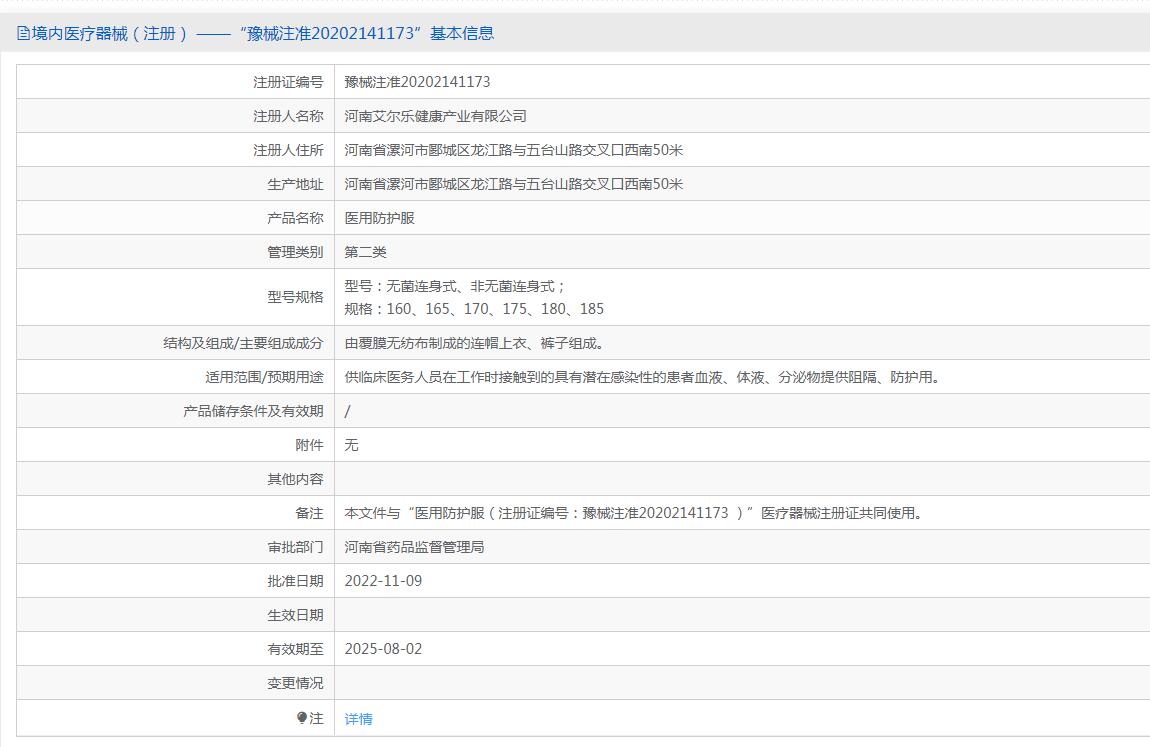Click the document icon beside the page title
The width and height of the screenshot is (1150, 747).
tap(23, 33)
